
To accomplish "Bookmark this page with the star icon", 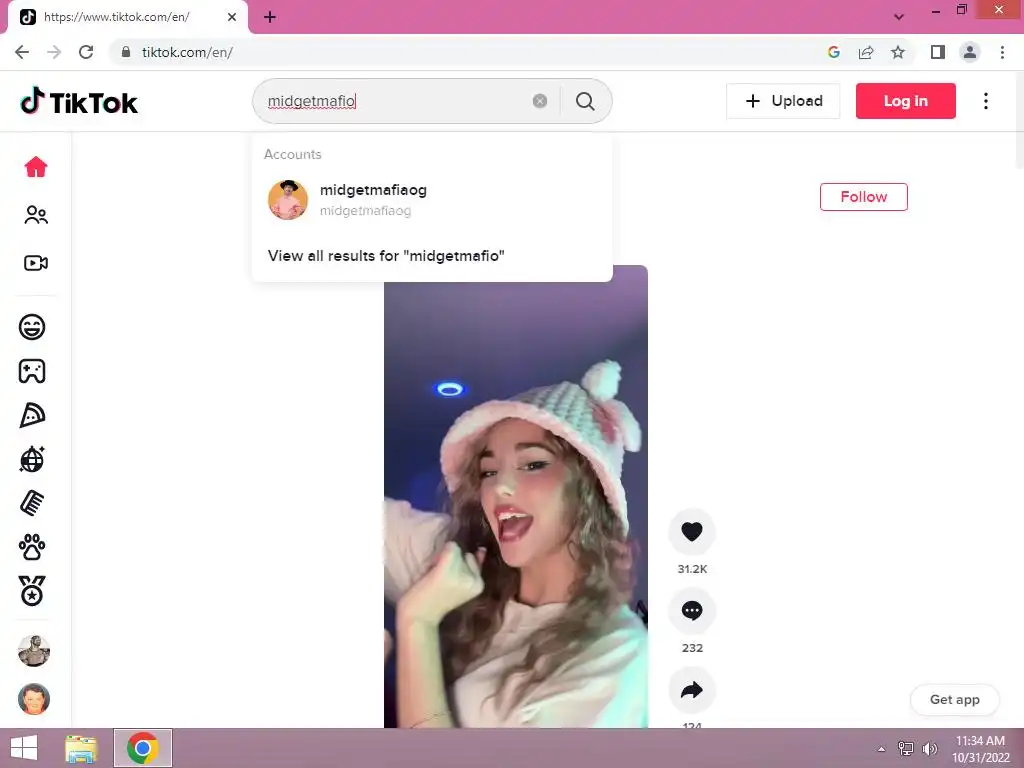I will pyautogui.click(x=898, y=52).
